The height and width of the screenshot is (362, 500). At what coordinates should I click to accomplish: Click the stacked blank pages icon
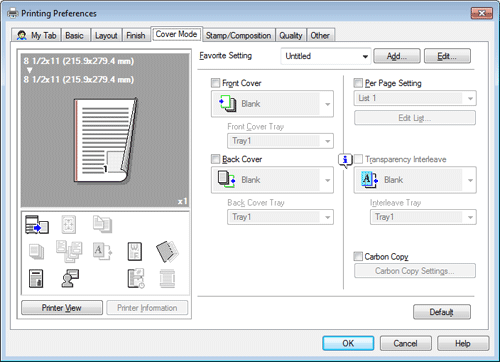[36, 251]
